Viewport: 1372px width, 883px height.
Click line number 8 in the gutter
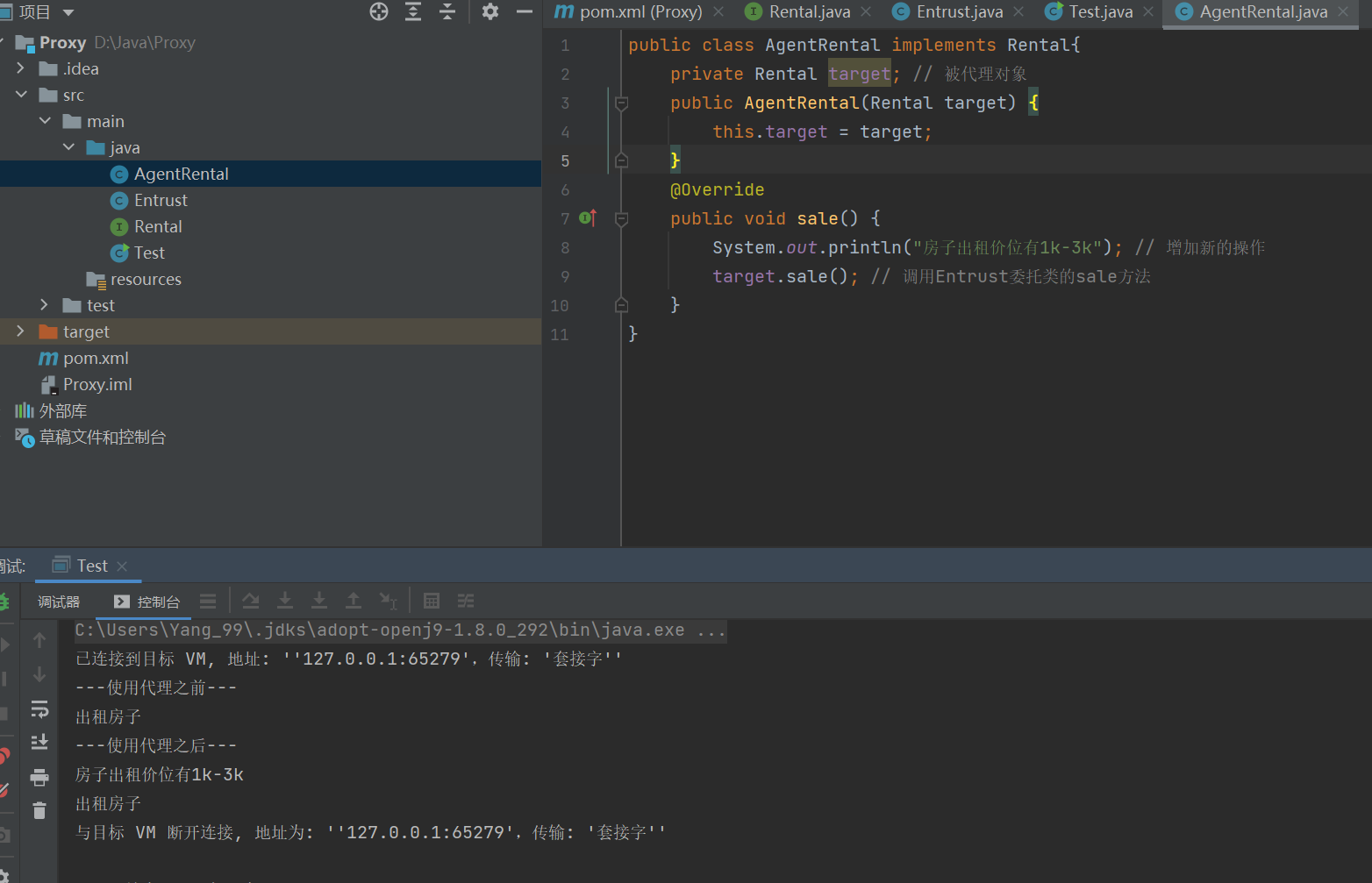coord(565,247)
